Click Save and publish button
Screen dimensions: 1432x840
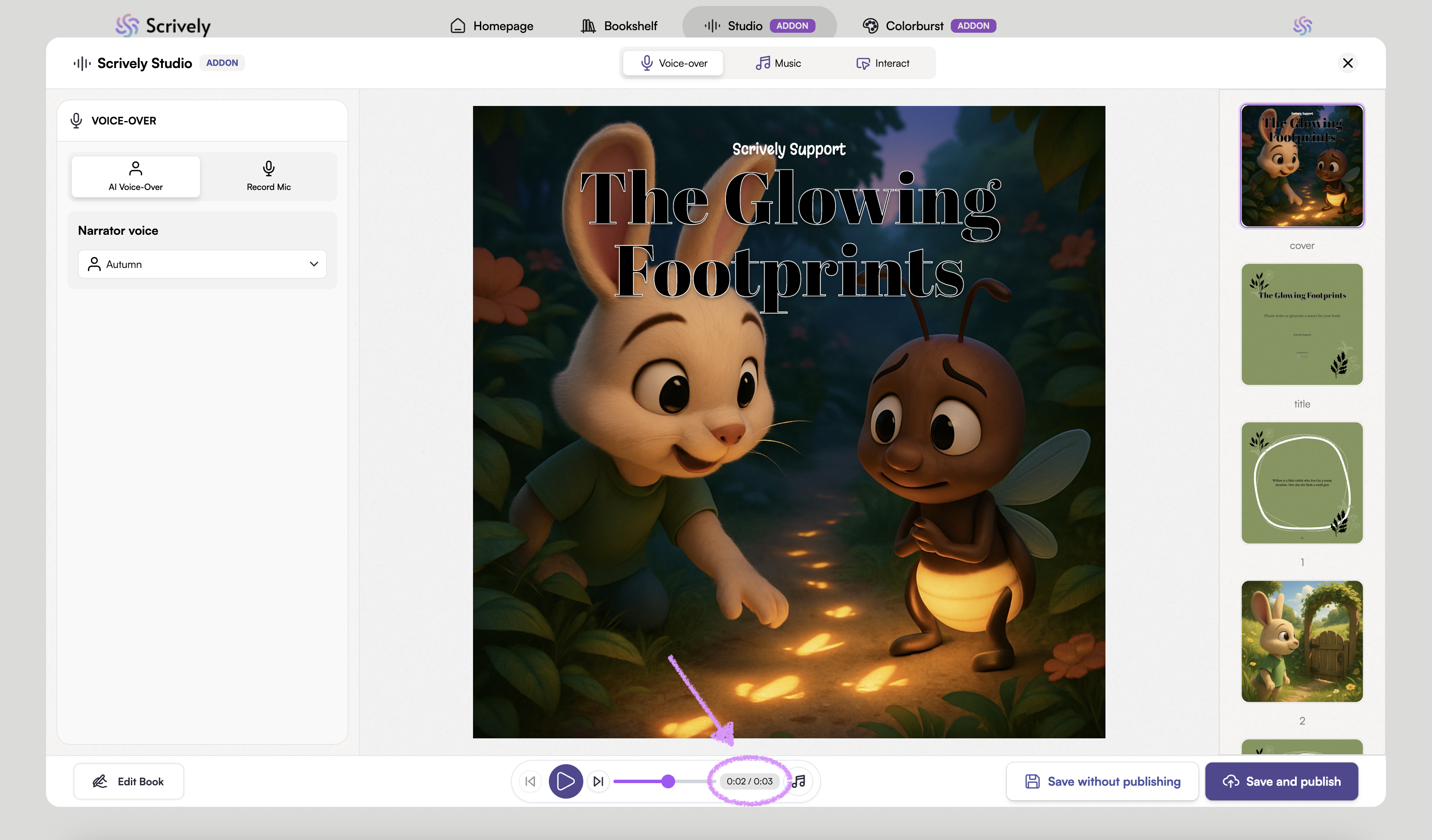tap(1281, 781)
